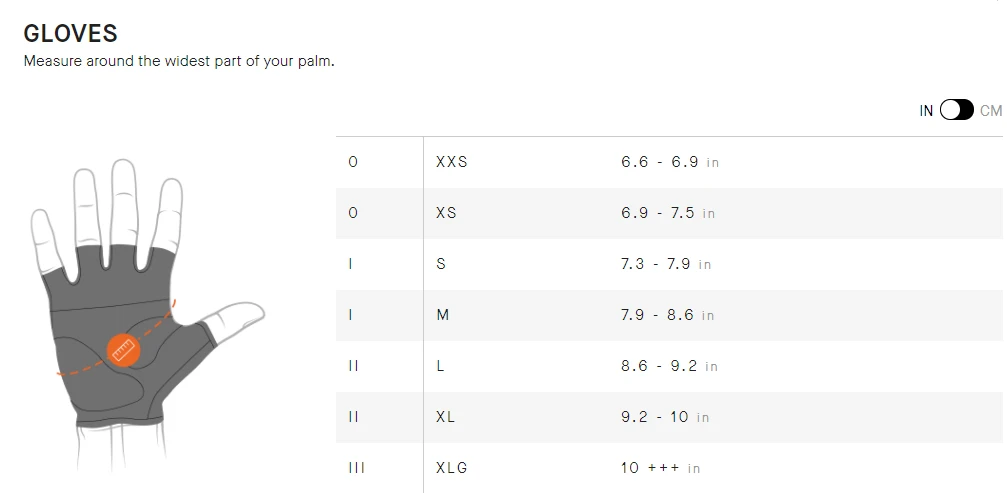
Task: Select the L size label
Action: [x=441, y=366]
